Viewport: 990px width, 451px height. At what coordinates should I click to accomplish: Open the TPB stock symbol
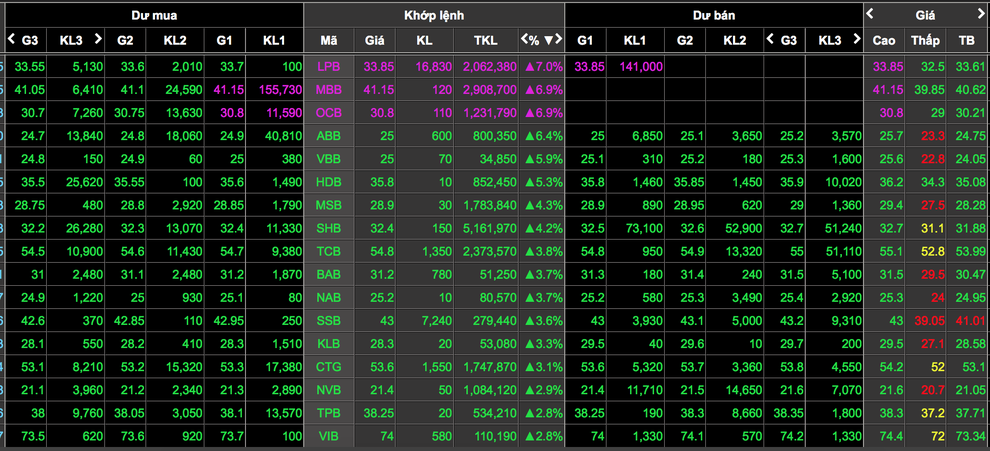(x=328, y=412)
